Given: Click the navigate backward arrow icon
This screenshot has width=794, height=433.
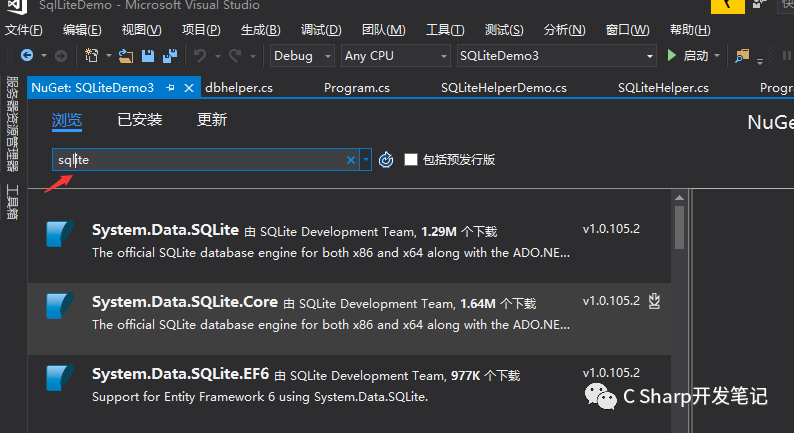Looking at the screenshot, I should [x=26, y=56].
